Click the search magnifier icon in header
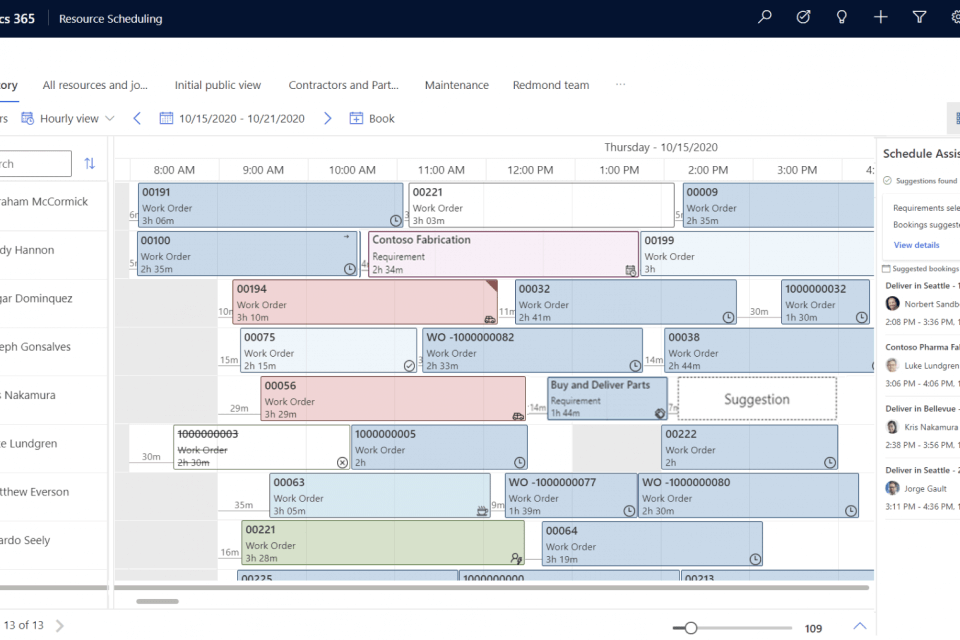Viewport: 960px width, 640px height. point(765,18)
